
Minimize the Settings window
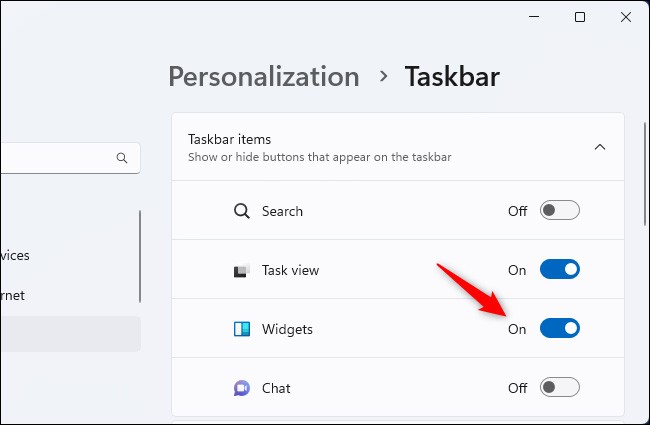[x=532, y=17]
